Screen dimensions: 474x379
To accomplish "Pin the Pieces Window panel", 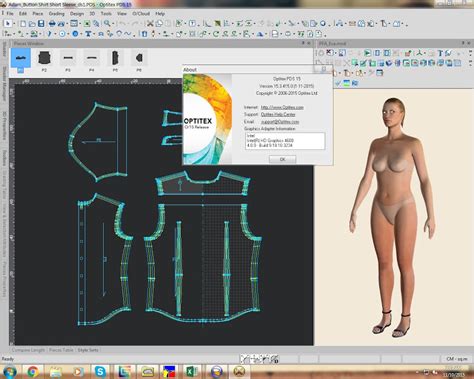I will [x=303, y=43].
